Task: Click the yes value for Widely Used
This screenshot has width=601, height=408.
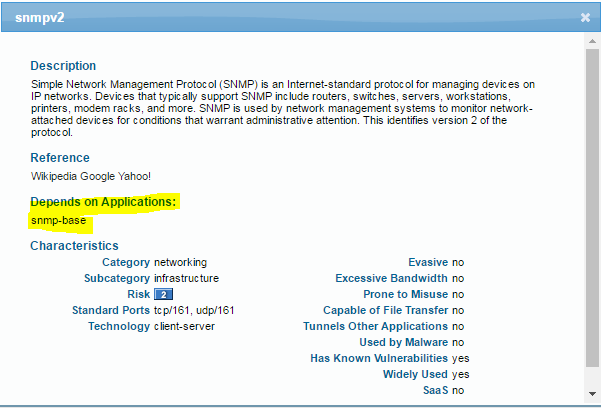Action: pyautogui.click(x=460, y=375)
